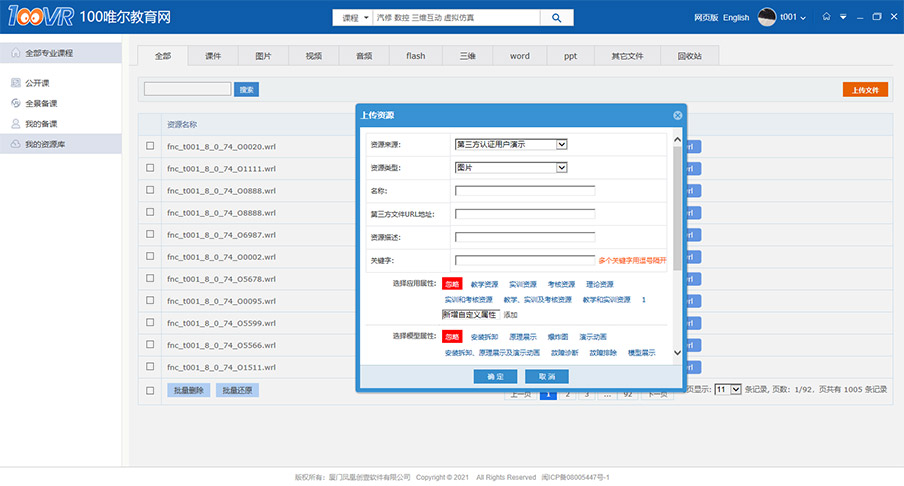Tick the checkbox beside fnc_t001_8_0_74_O6987.wrl

(150, 234)
